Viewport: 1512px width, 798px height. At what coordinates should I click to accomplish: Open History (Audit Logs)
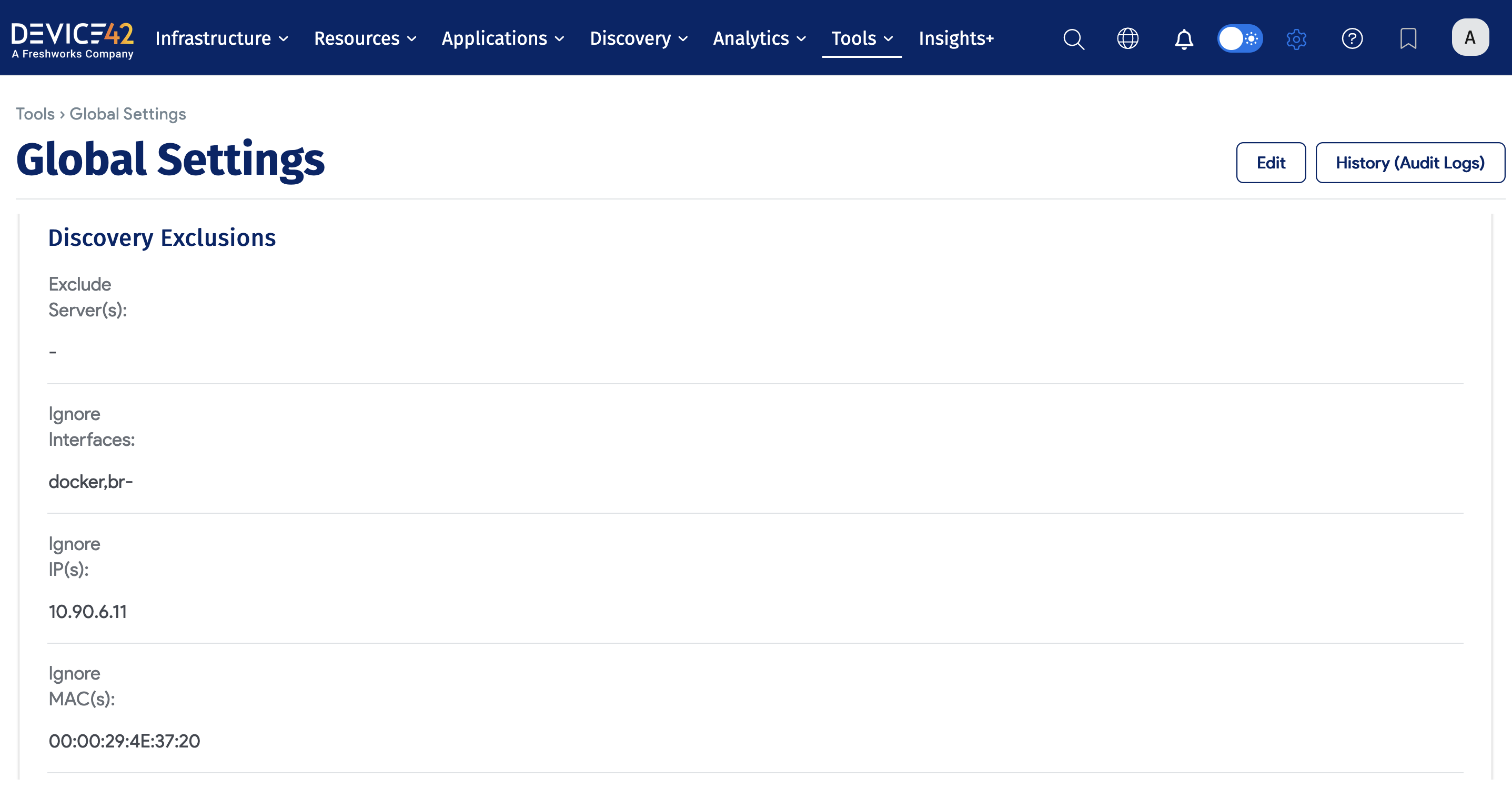pos(1409,163)
